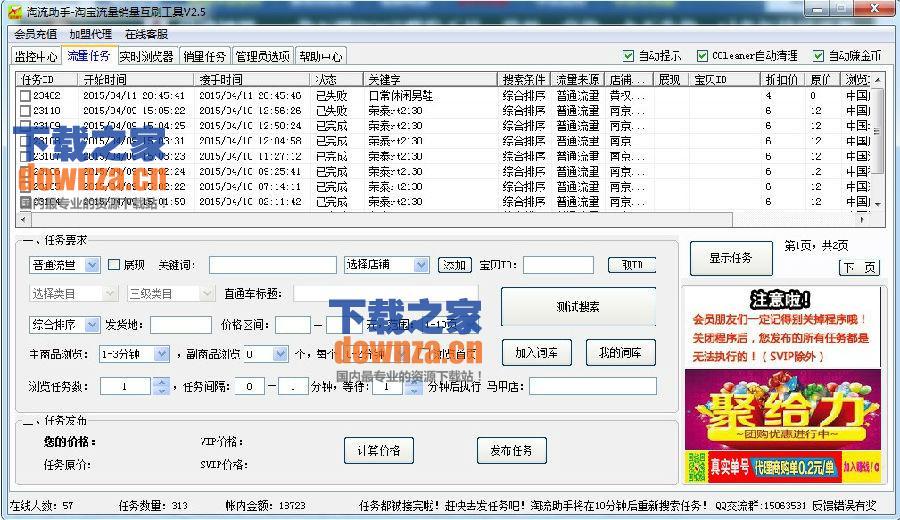Toggle the 自动赚金币 checkbox
Screen dimensions: 900x520
(x=818, y=56)
